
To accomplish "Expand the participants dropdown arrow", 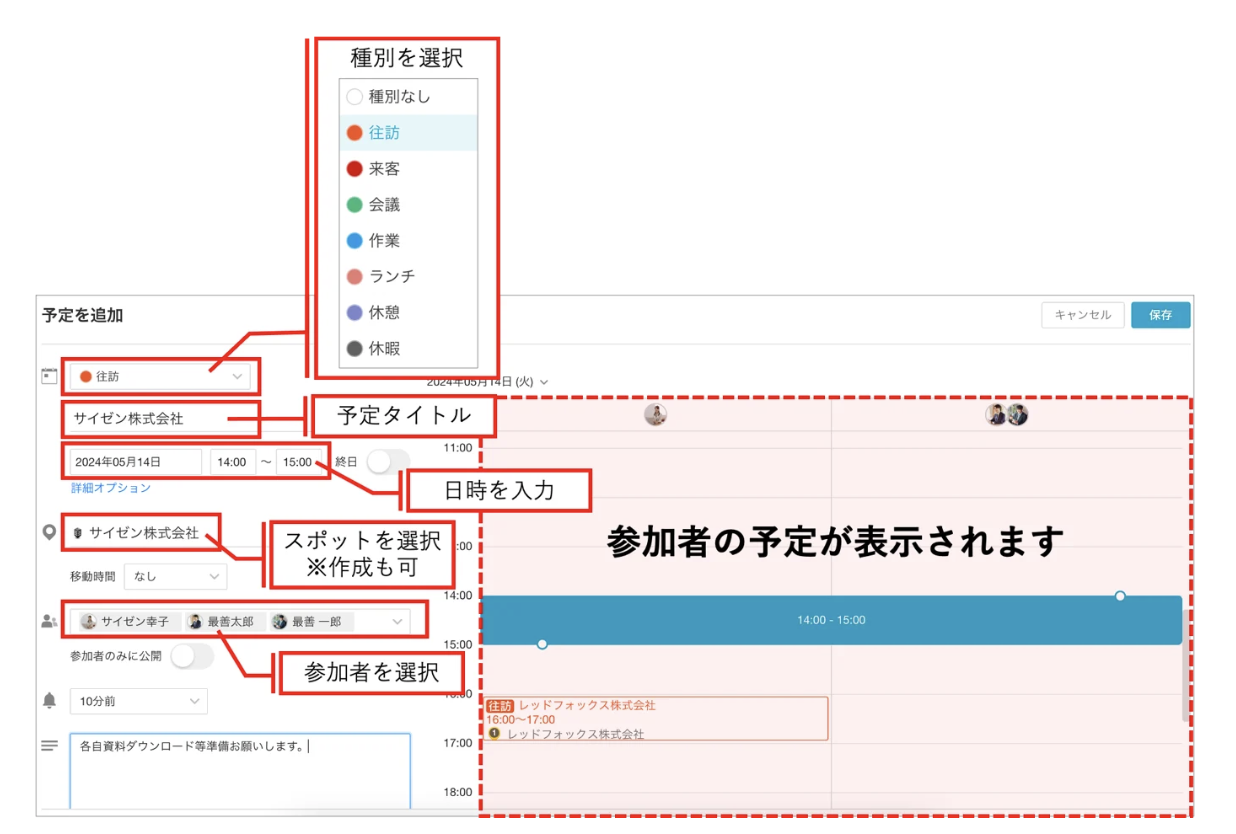I will (x=397, y=621).
